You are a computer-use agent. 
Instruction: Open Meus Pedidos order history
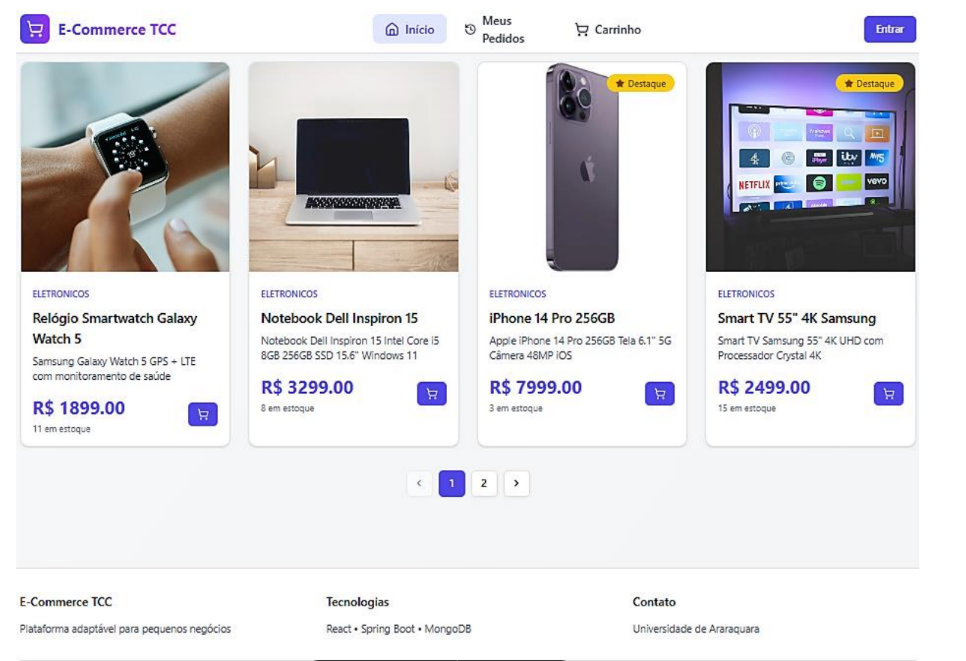pyautogui.click(x=495, y=30)
